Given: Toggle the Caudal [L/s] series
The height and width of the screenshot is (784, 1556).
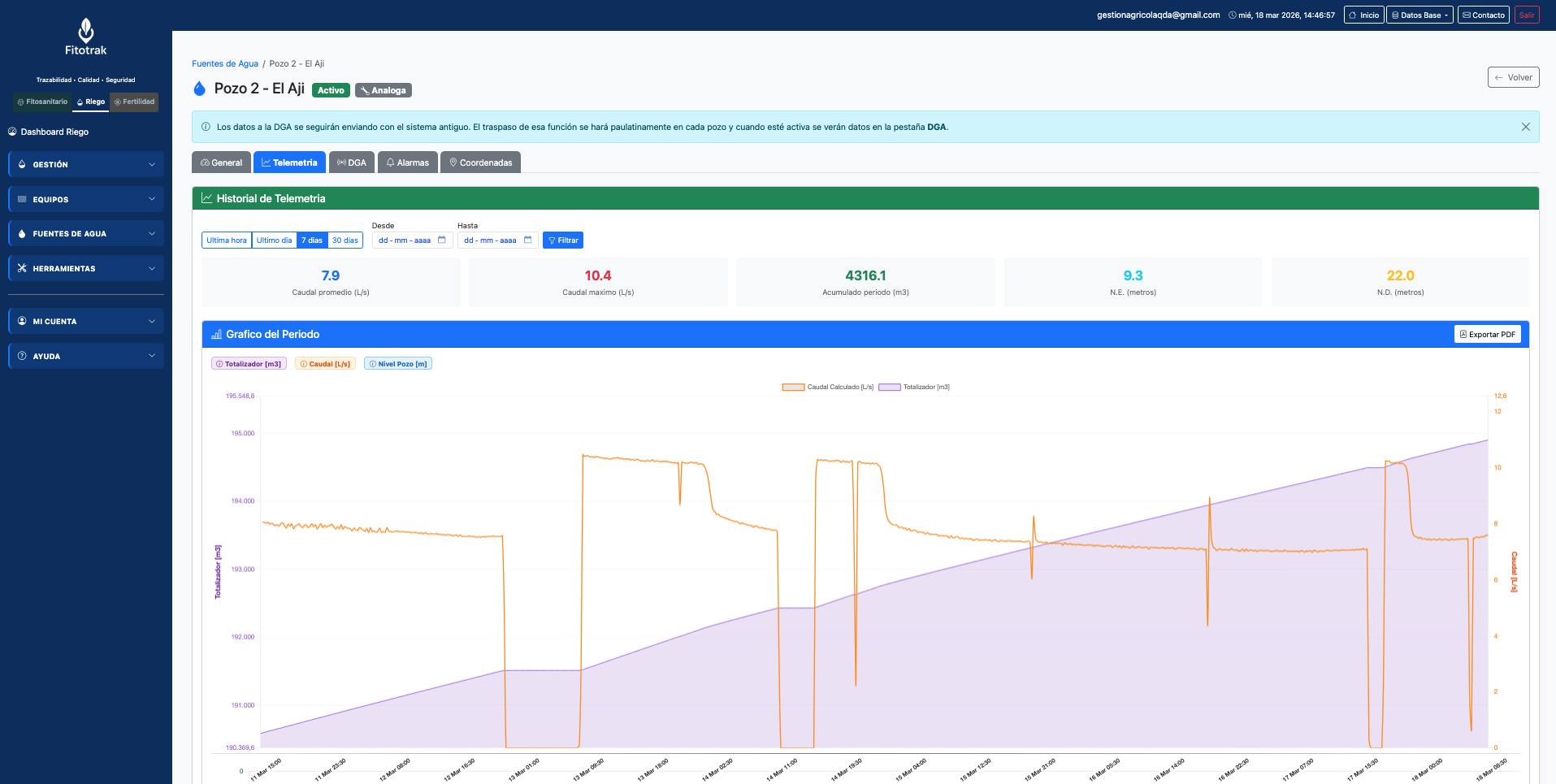Looking at the screenshot, I should (x=325, y=364).
